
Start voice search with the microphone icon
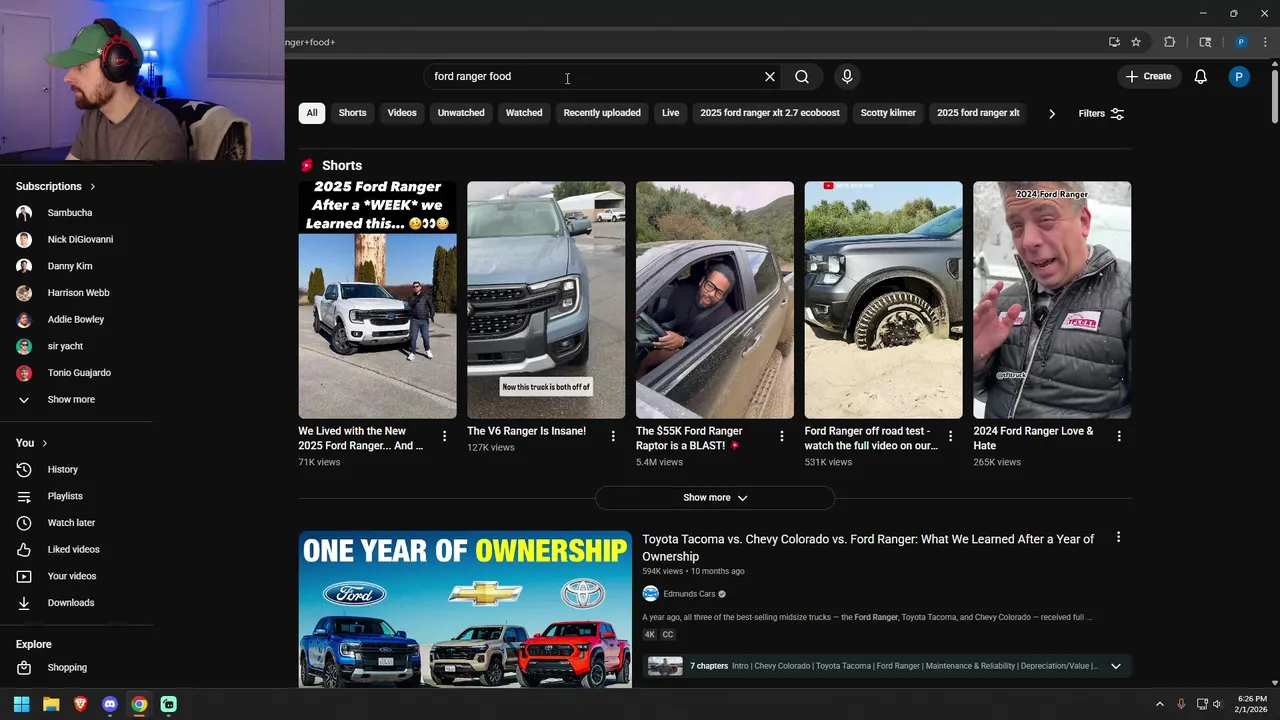(847, 76)
